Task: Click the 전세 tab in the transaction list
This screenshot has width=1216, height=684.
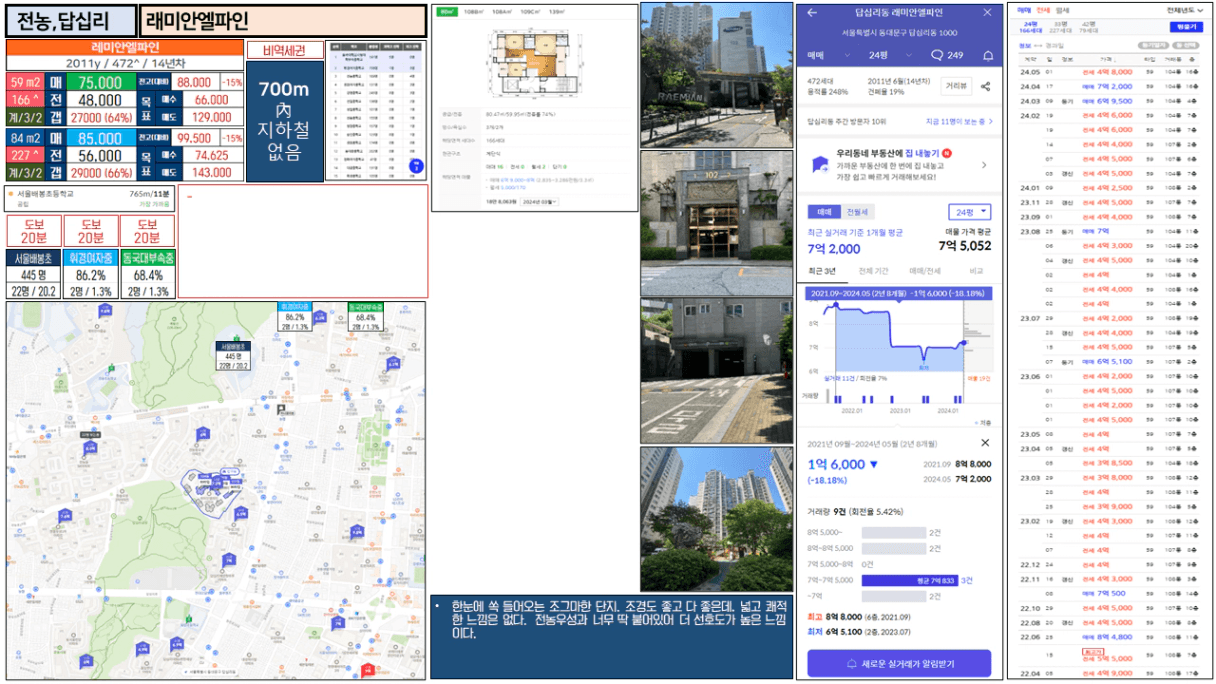Action: 1041,9
